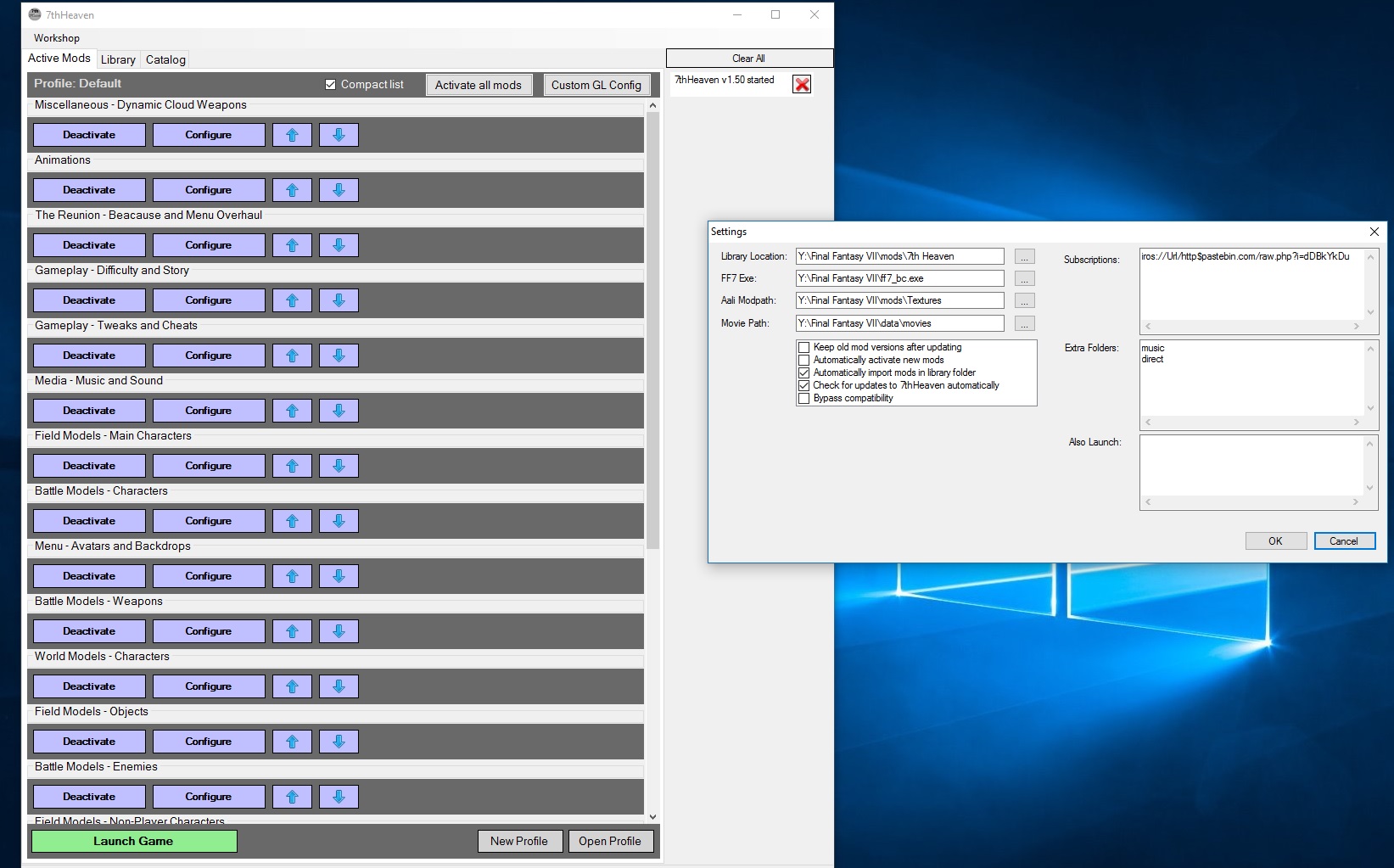Browse for Movie Path folder
This screenshot has width=1394, height=868.
point(1025,323)
